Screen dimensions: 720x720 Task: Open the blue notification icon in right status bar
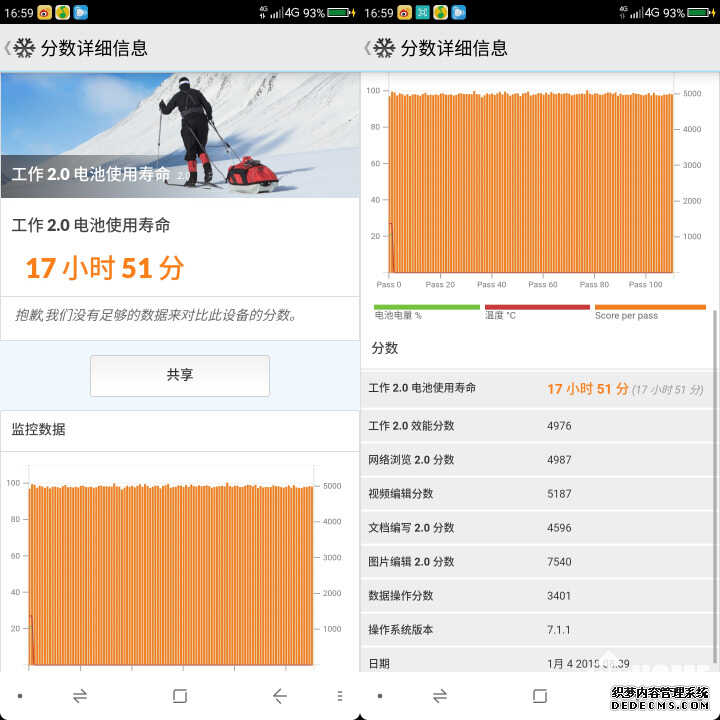click(459, 12)
